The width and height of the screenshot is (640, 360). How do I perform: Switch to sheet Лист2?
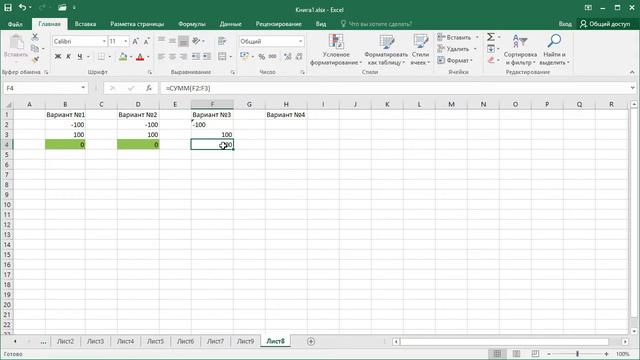[x=65, y=341]
